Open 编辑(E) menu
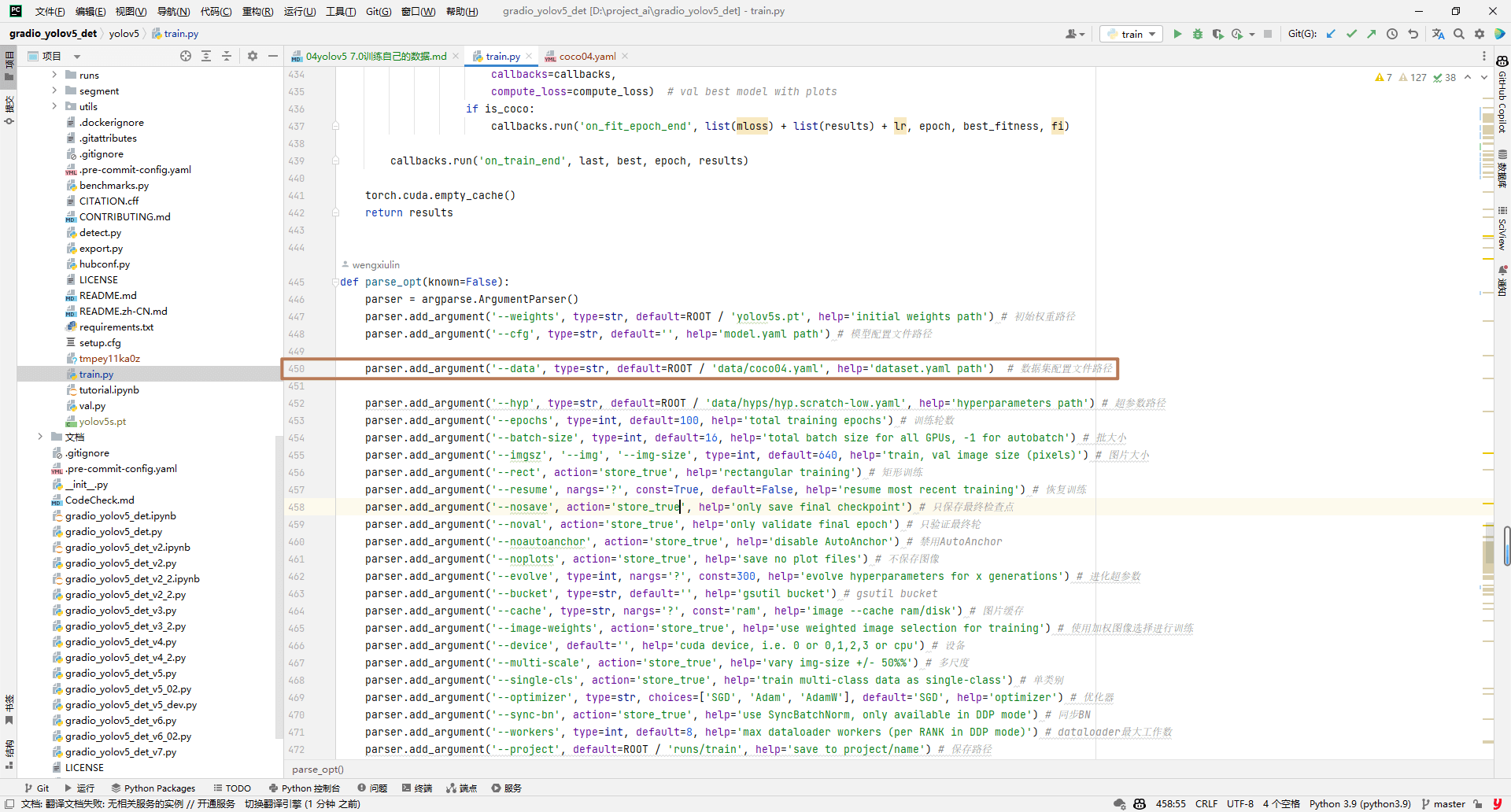 click(x=91, y=11)
